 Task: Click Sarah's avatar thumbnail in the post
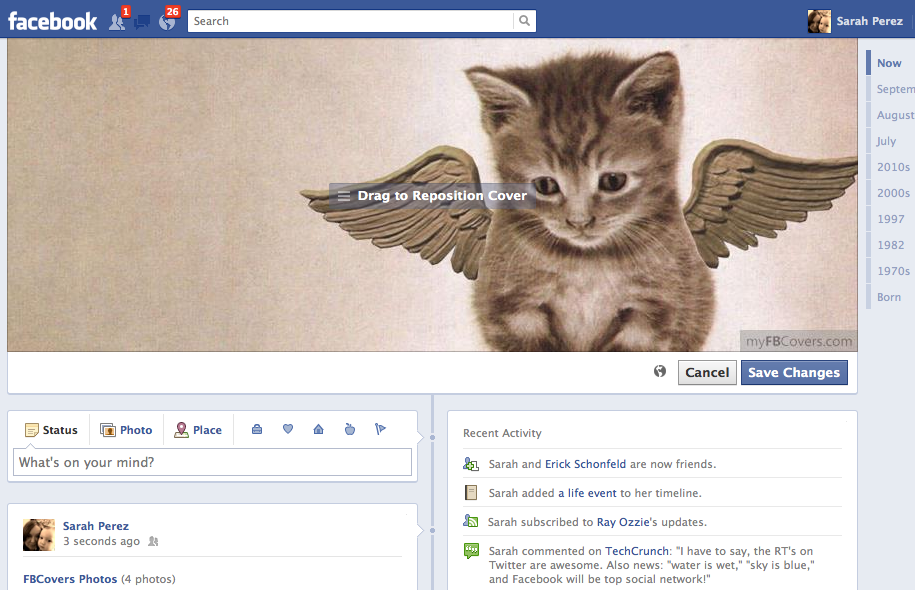pyautogui.click(x=39, y=535)
